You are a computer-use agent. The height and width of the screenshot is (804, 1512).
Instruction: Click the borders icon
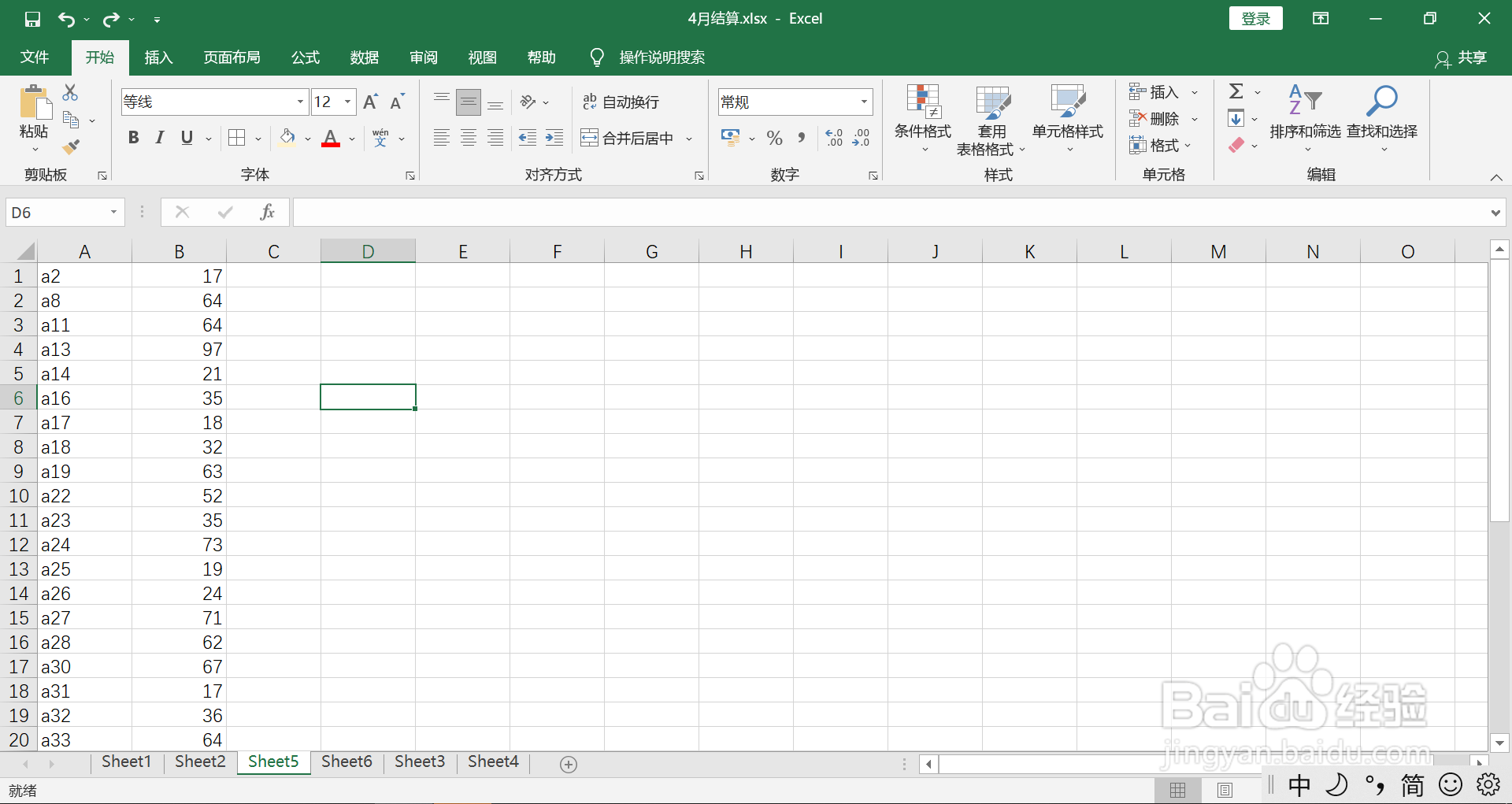pos(236,138)
